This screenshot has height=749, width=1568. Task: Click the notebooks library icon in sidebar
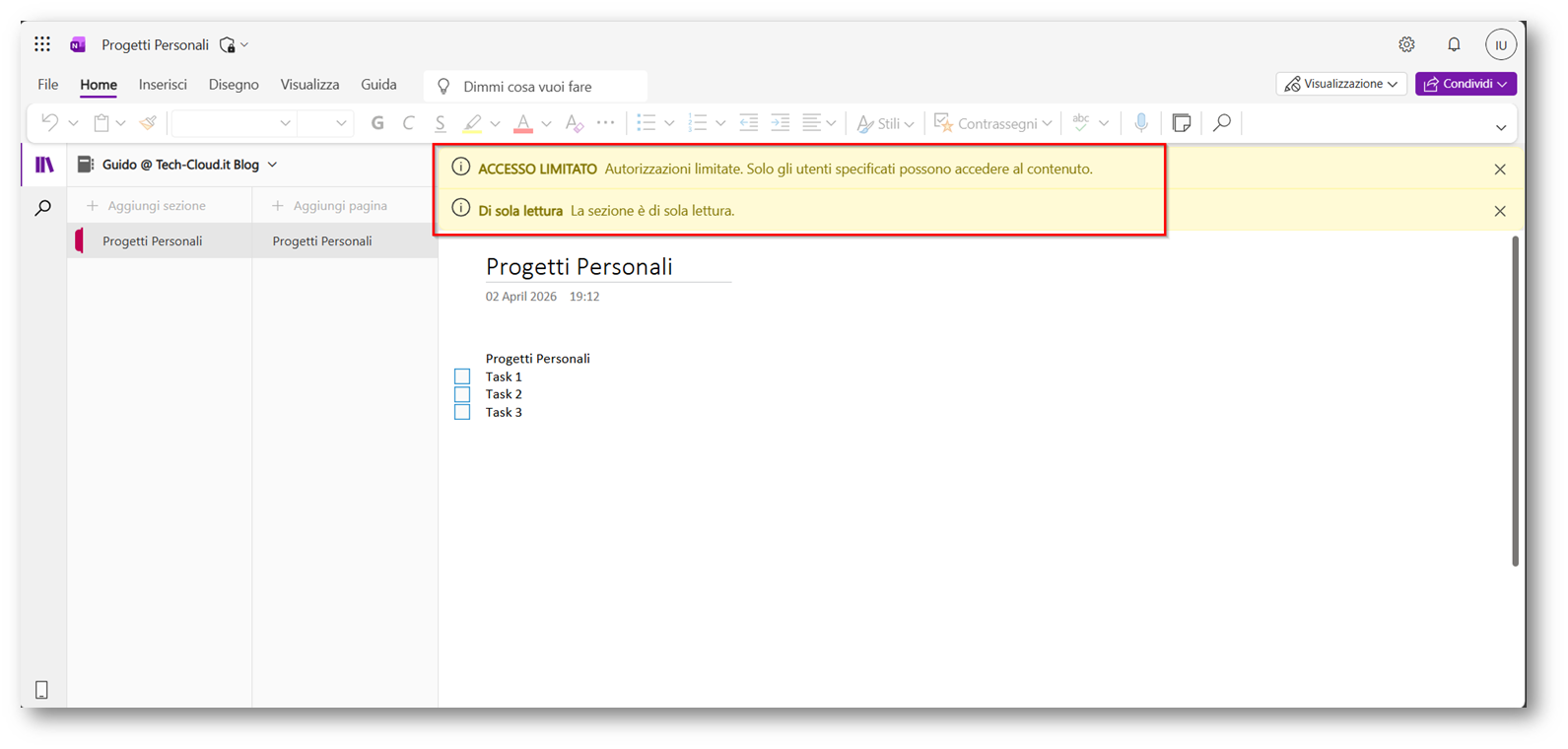pos(44,165)
